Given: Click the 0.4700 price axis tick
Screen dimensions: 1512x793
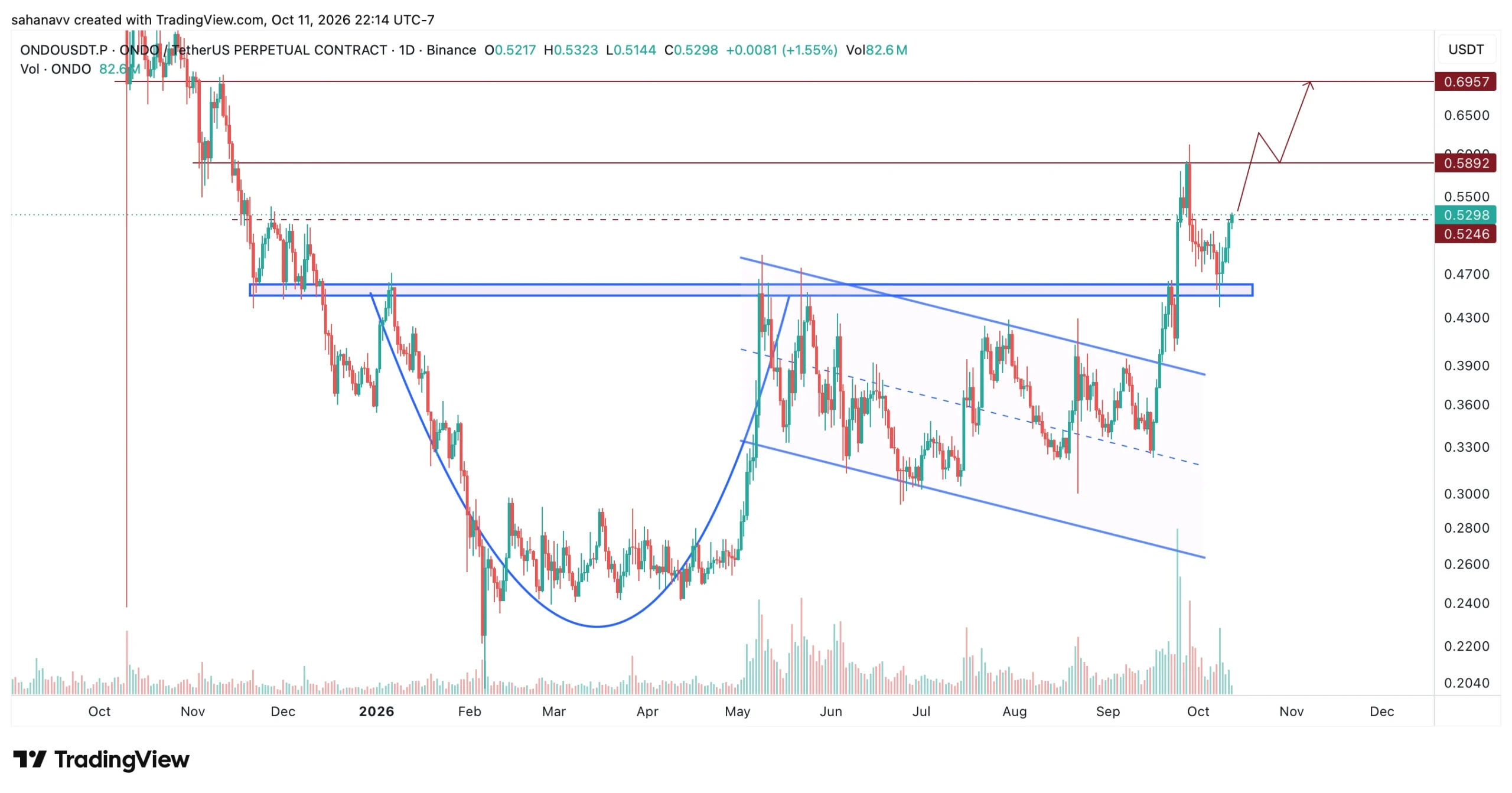Looking at the screenshot, I should [x=1467, y=274].
